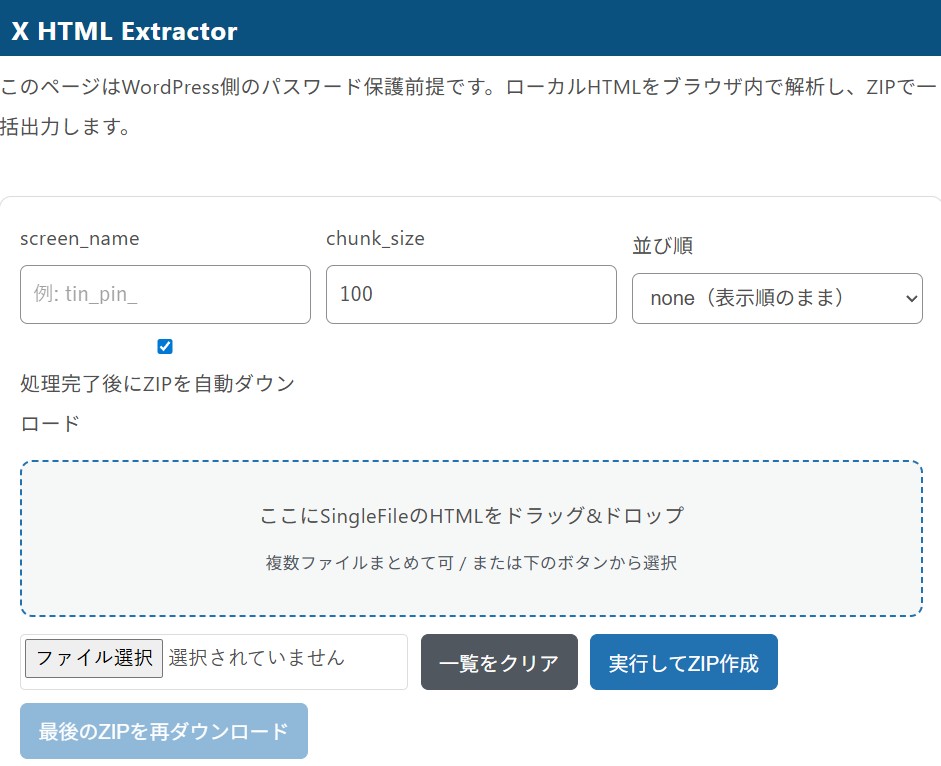This screenshot has height=766, width=941.
Task: Click the chunk_size label
Action: click(375, 239)
